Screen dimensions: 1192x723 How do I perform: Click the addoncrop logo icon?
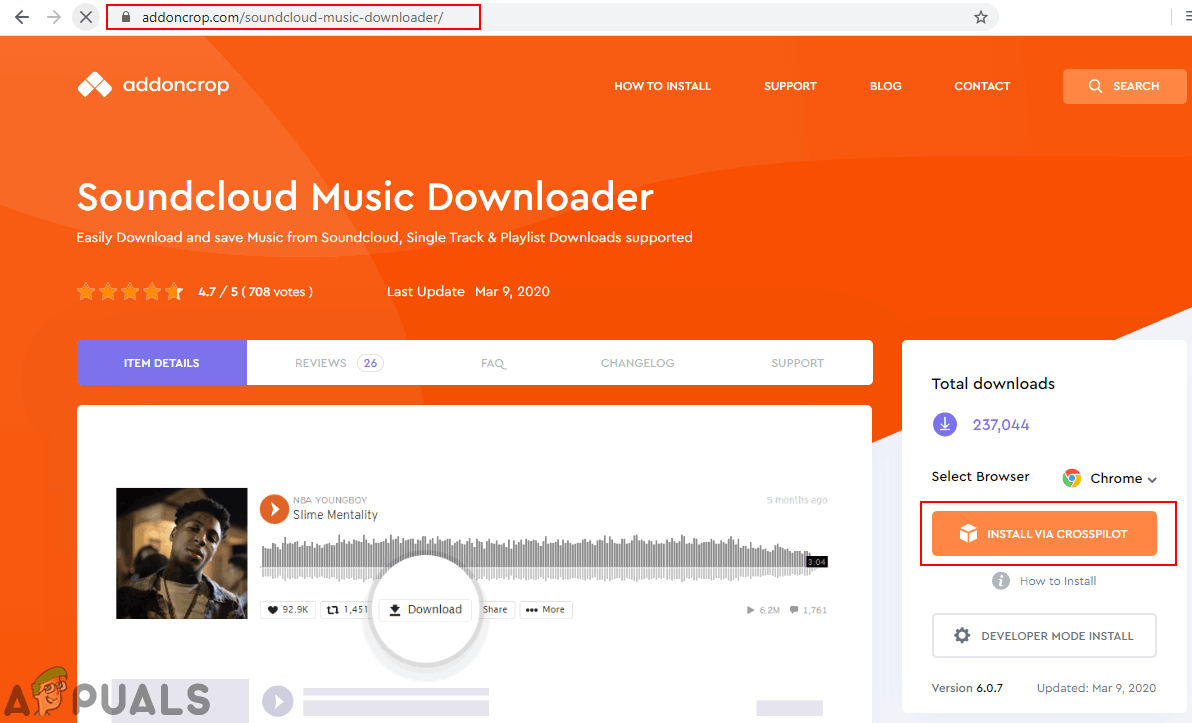93,85
